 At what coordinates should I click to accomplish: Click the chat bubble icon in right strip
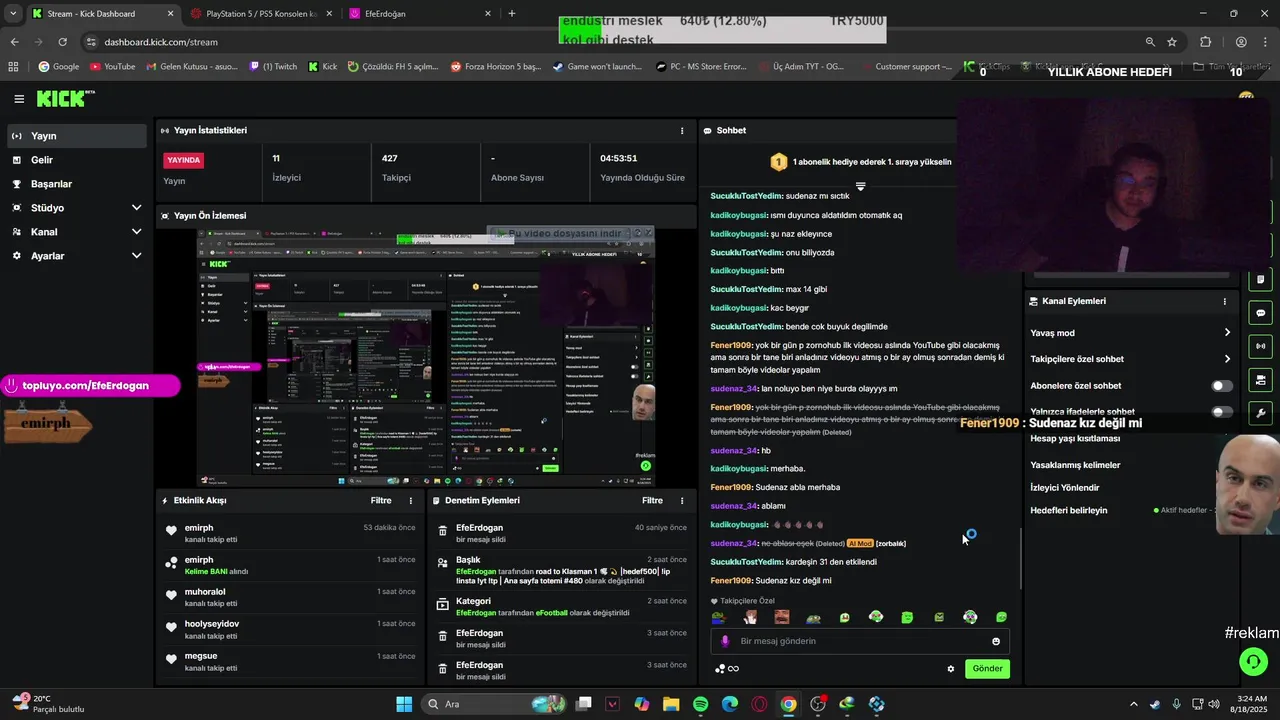[x=1260, y=313]
